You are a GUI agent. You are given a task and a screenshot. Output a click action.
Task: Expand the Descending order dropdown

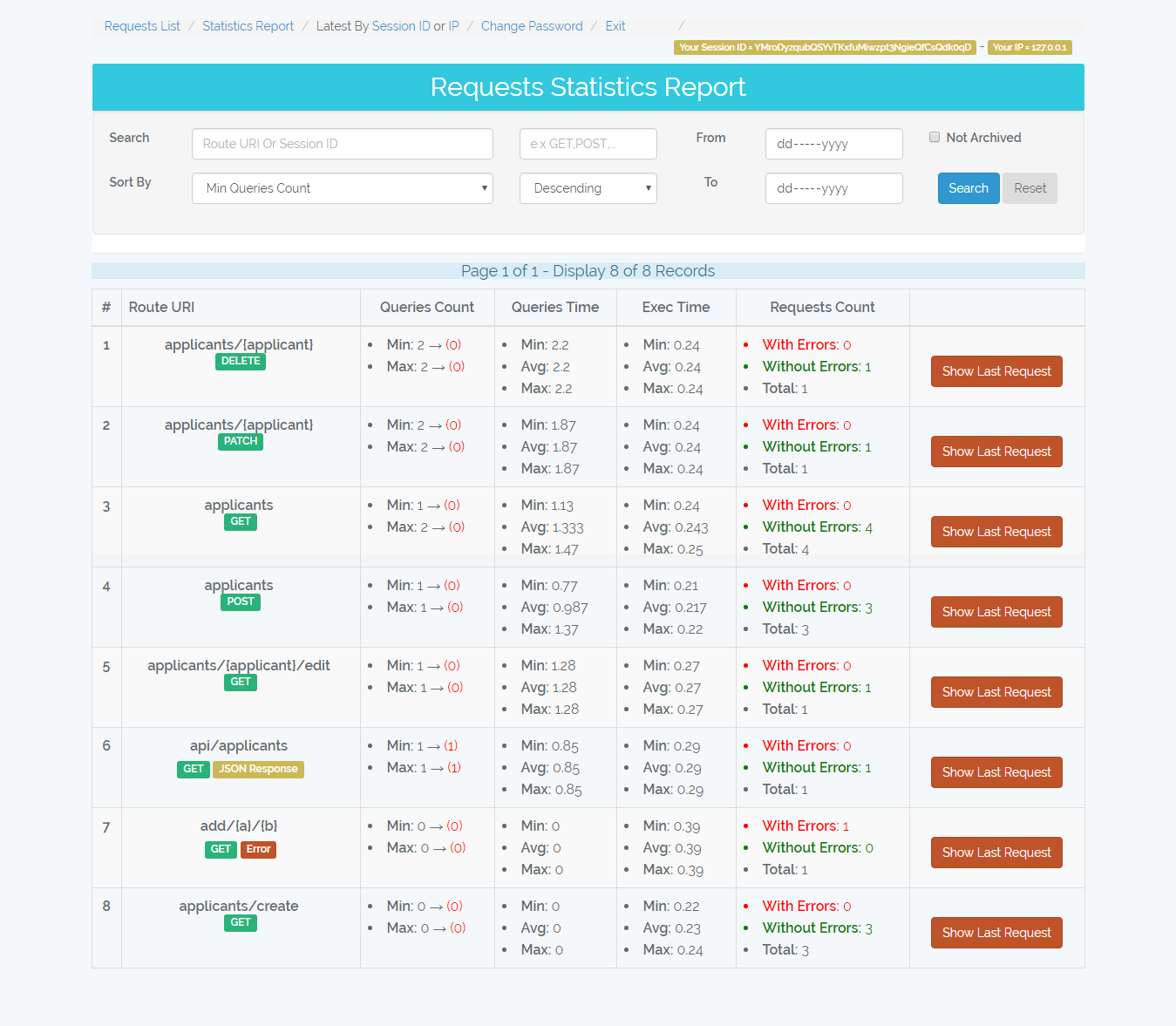(588, 188)
